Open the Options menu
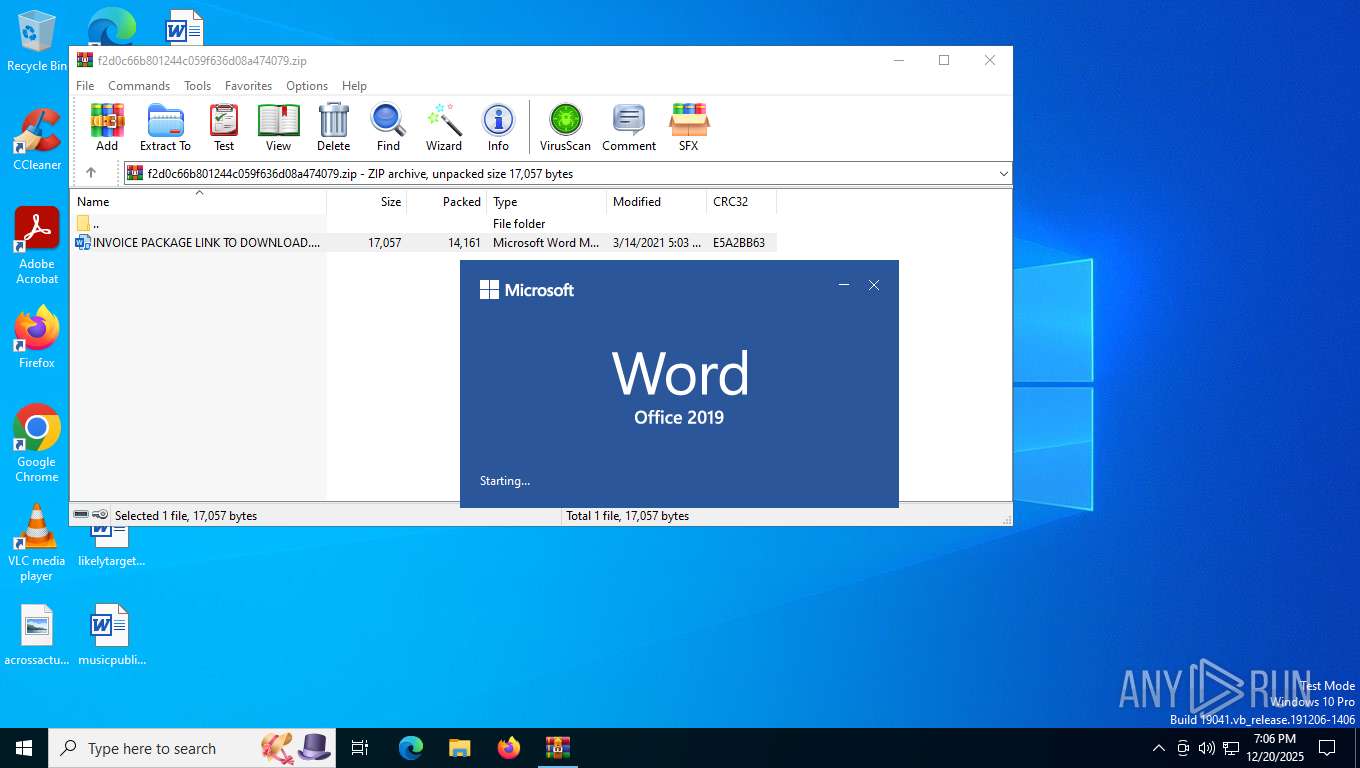The height and width of the screenshot is (768, 1360). pyautogui.click(x=307, y=86)
